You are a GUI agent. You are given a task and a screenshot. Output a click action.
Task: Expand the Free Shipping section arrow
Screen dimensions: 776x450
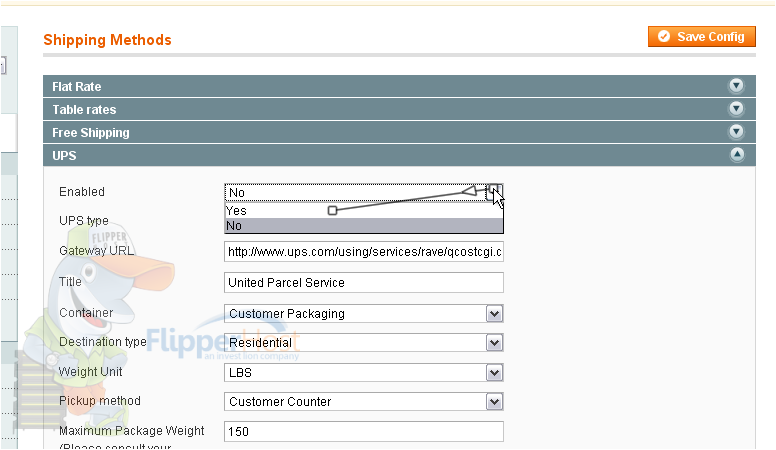pos(736,132)
